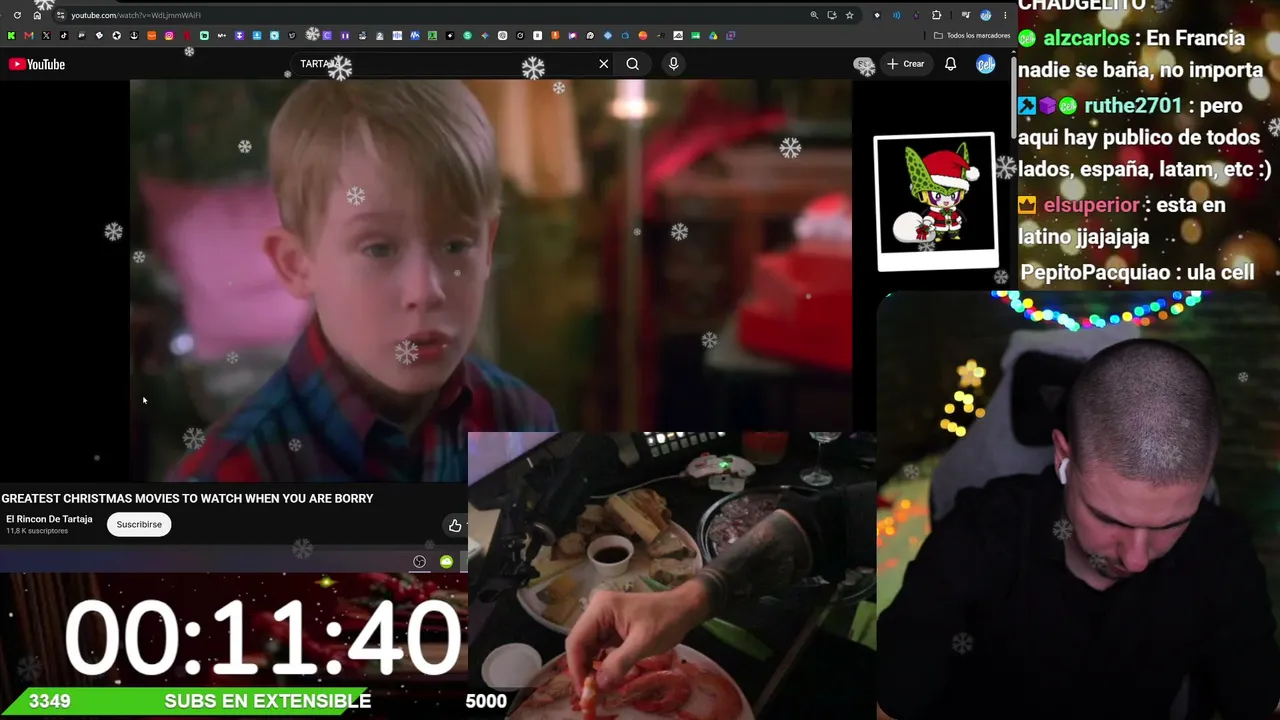This screenshot has height=720, width=1280.
Task: Click the Crear button
Action: [906, 64]
